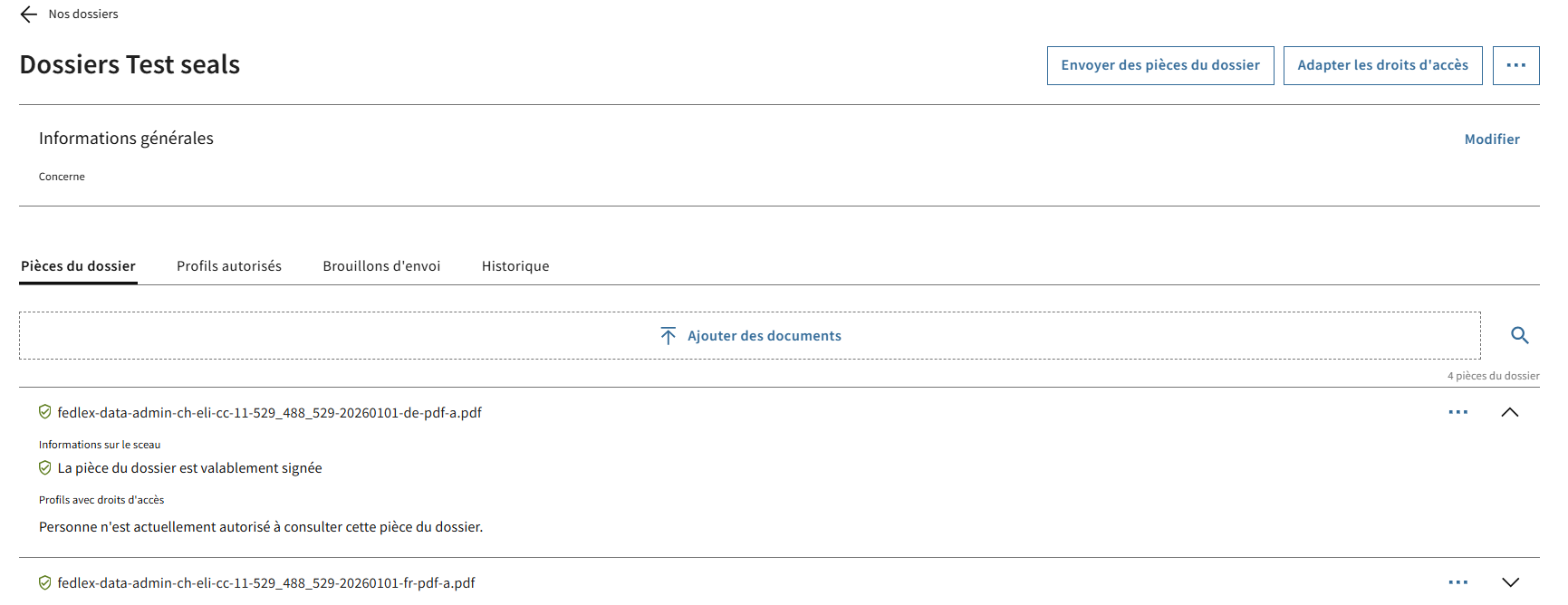Click the Ajouter des documents upload area
The image size is (1568, 605).
pos(750,336)
